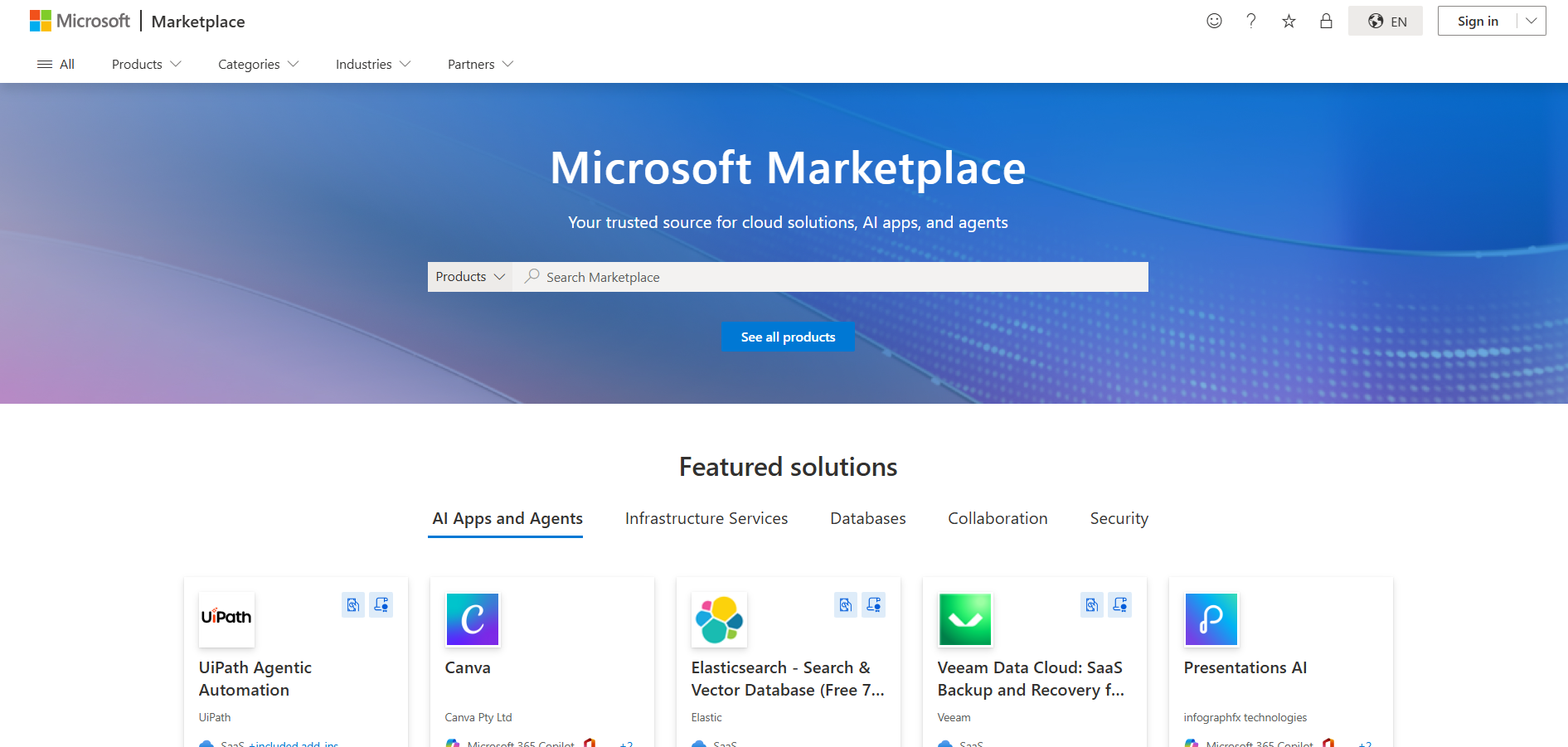
Task: Click 'UiPath' publisher text under title
Action: tap(215, 717)
